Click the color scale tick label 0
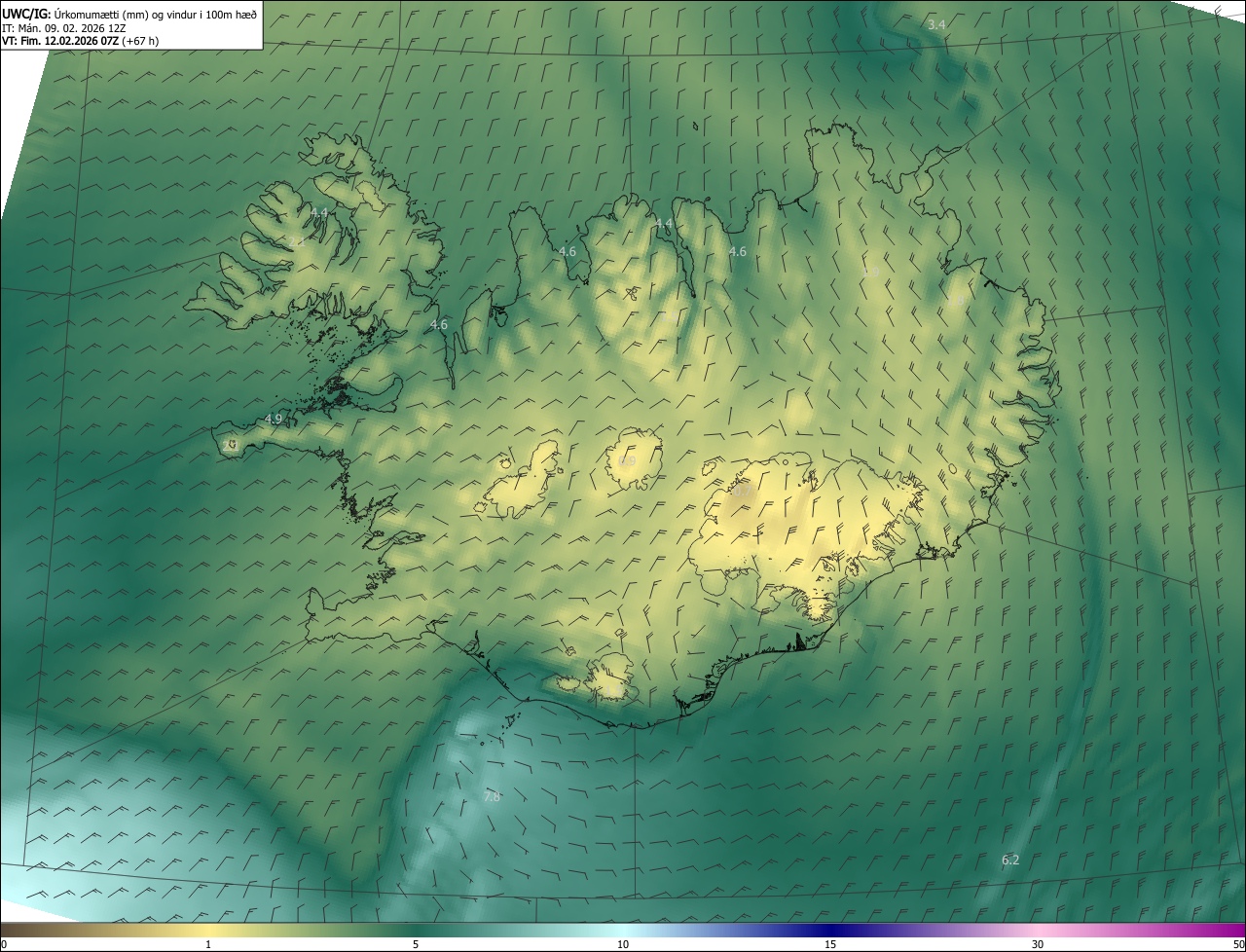This screenshot has width=1246, height=952. click(x=4, y=944)
